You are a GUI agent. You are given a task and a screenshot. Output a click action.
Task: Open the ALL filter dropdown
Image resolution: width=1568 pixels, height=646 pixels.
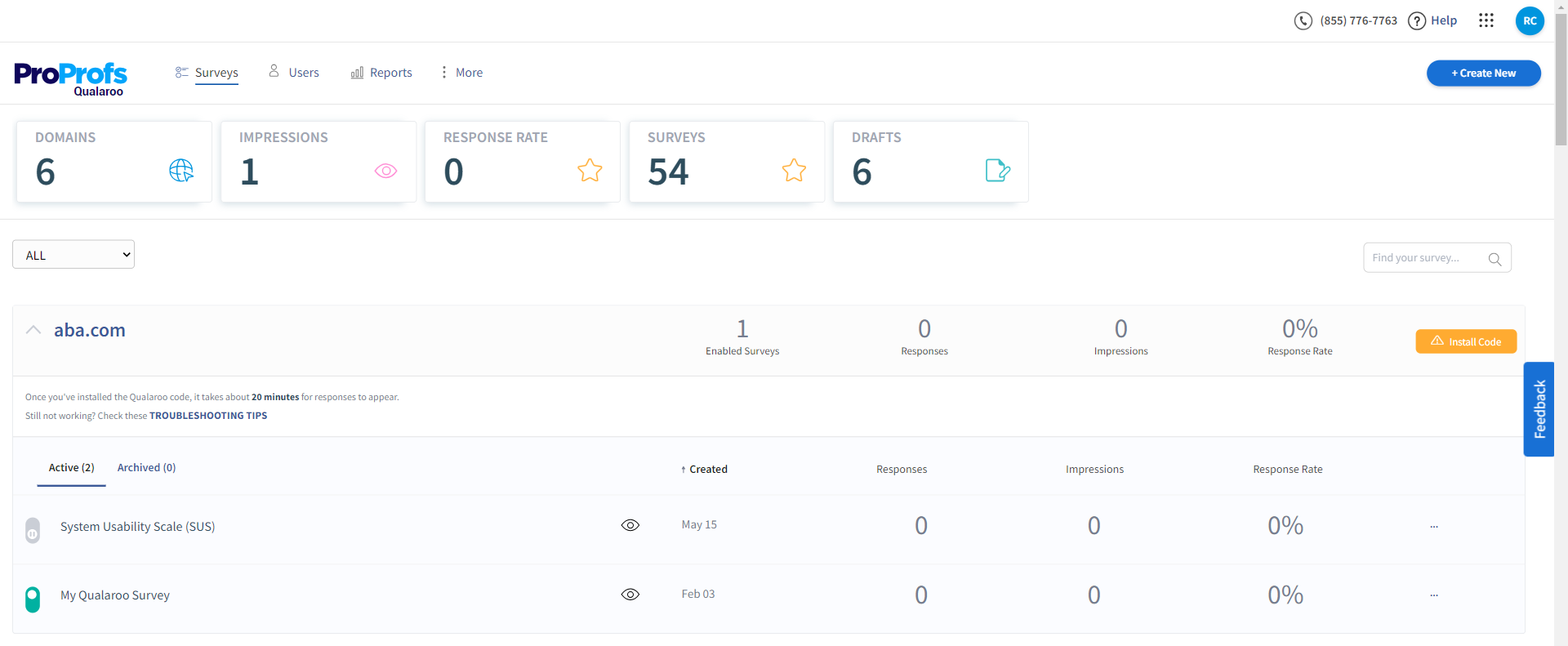(73, 255)
